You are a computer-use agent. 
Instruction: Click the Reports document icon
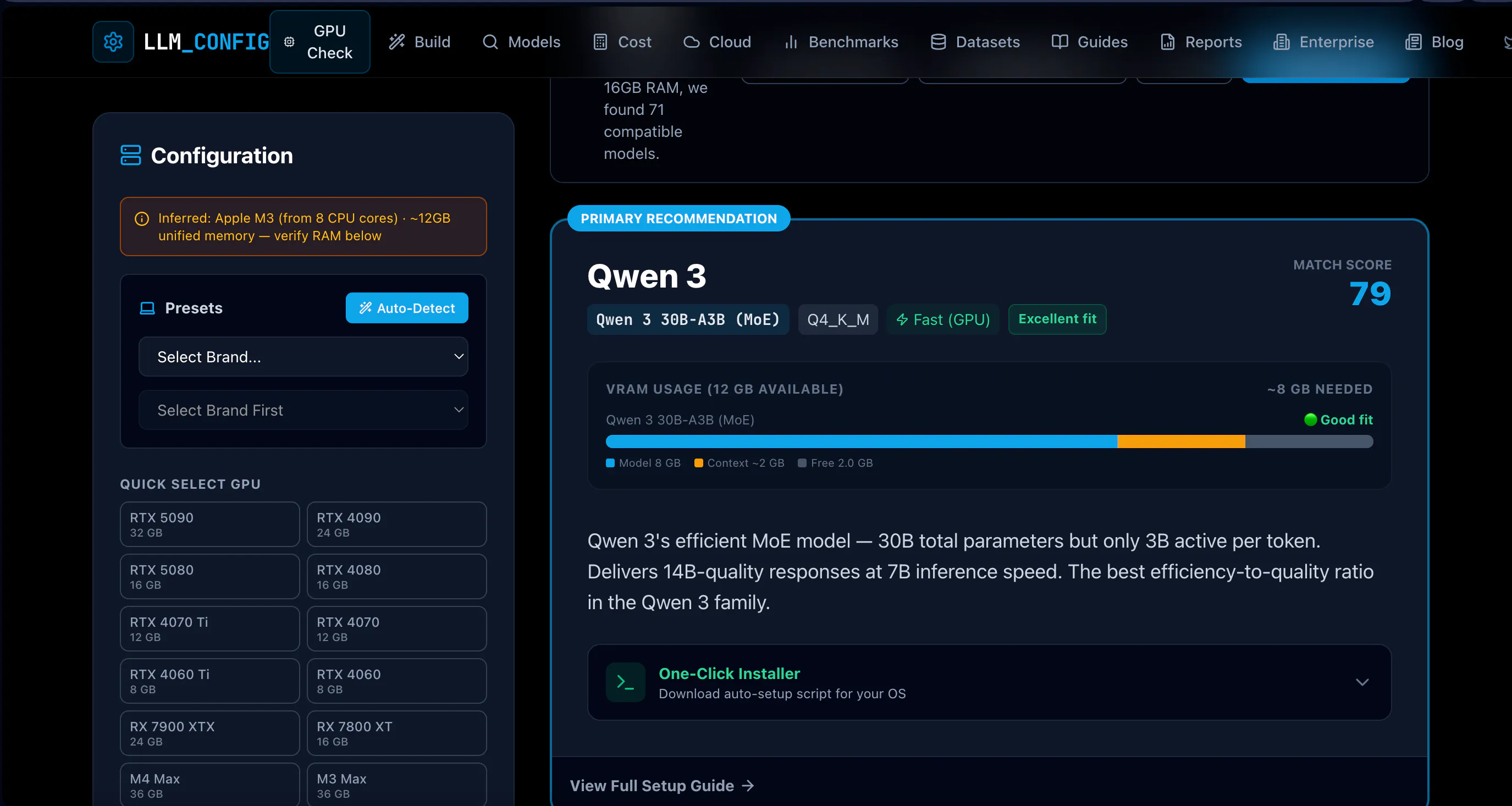1167,42
